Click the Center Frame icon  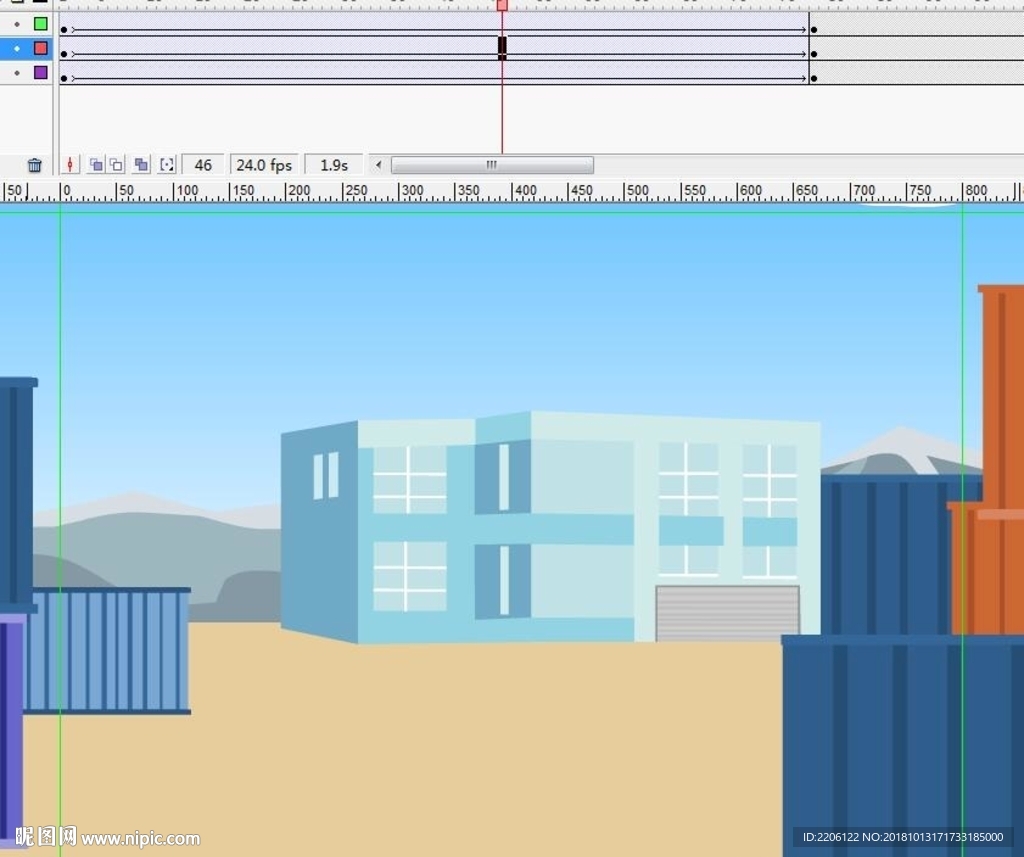tap(70, 165)
